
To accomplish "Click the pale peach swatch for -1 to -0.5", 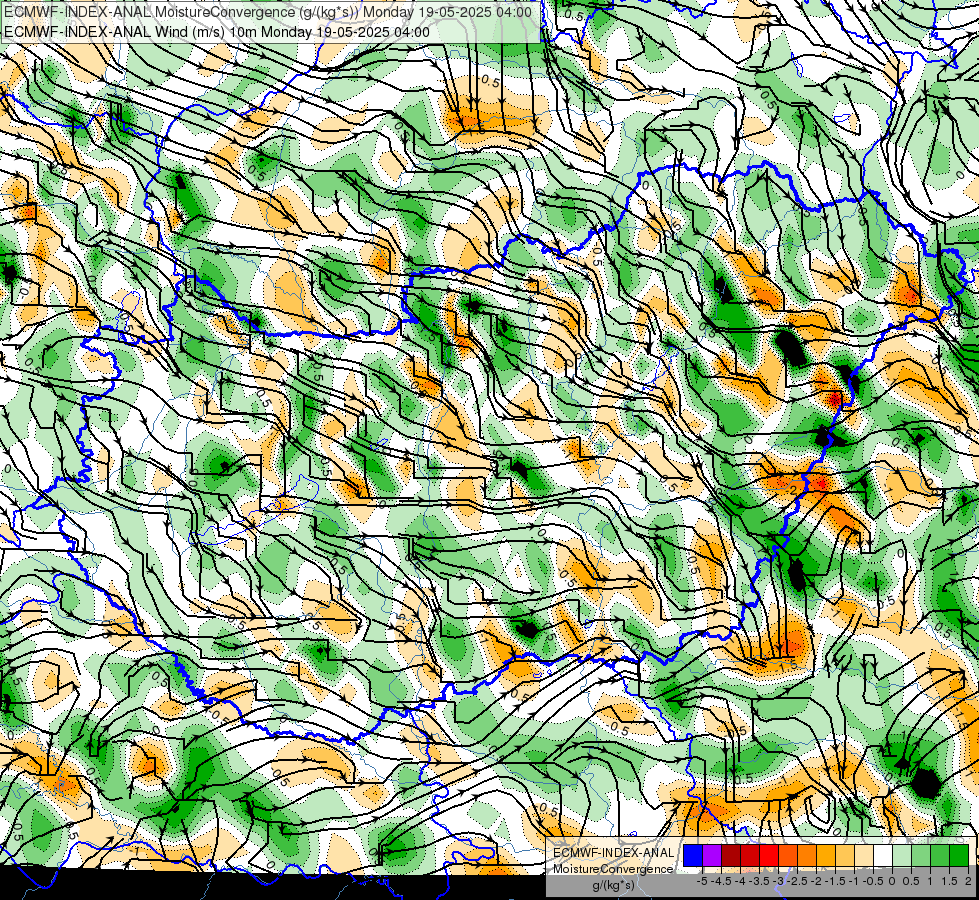I will 864,856.
